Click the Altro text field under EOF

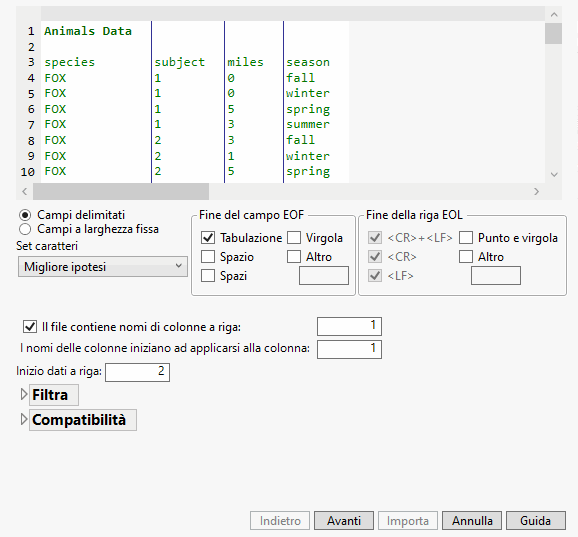324,276
